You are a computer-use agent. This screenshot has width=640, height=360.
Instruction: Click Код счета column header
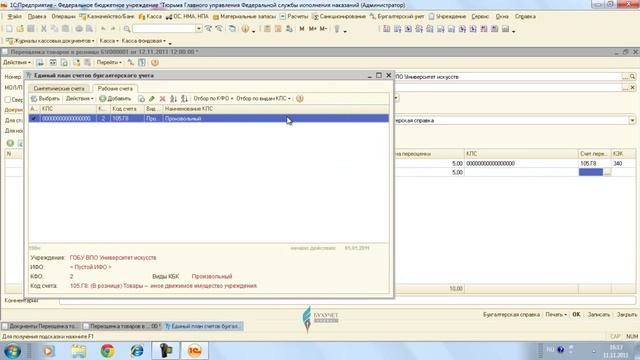point(127,109)
